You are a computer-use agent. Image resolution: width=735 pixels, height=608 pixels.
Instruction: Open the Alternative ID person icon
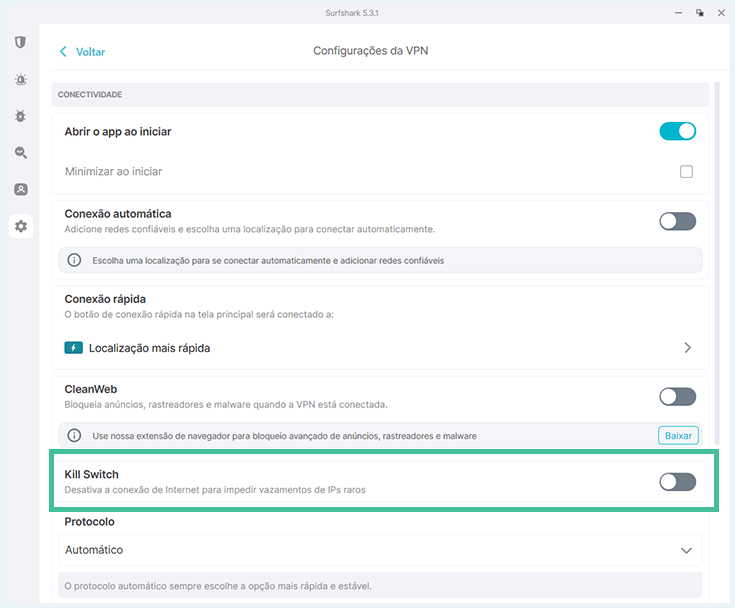click(21, 189)
